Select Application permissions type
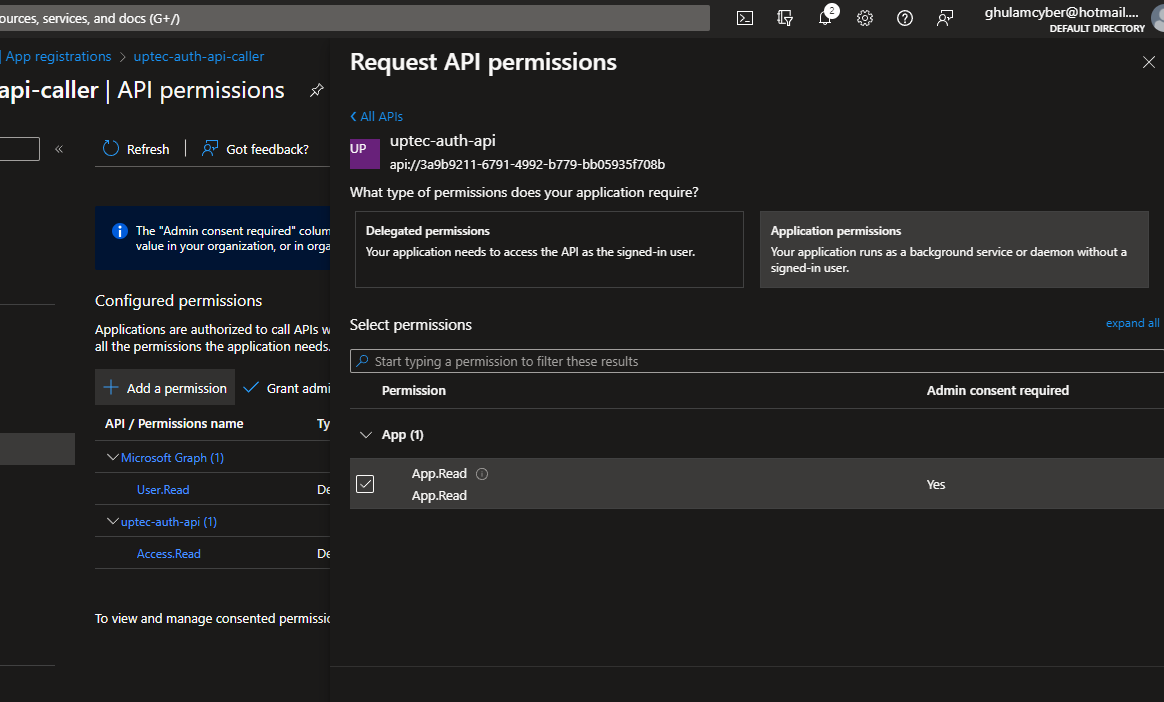The width and height of the screenshot is (1164, 702). tap(953, 249)
